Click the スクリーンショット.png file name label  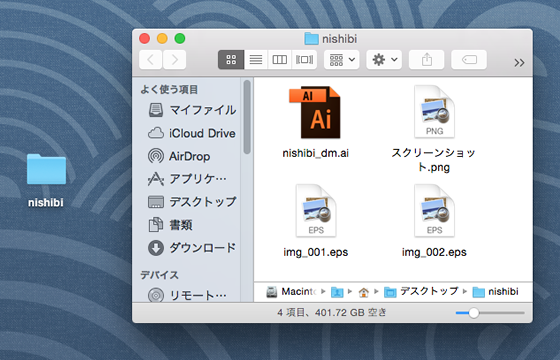tap(434, 160)
